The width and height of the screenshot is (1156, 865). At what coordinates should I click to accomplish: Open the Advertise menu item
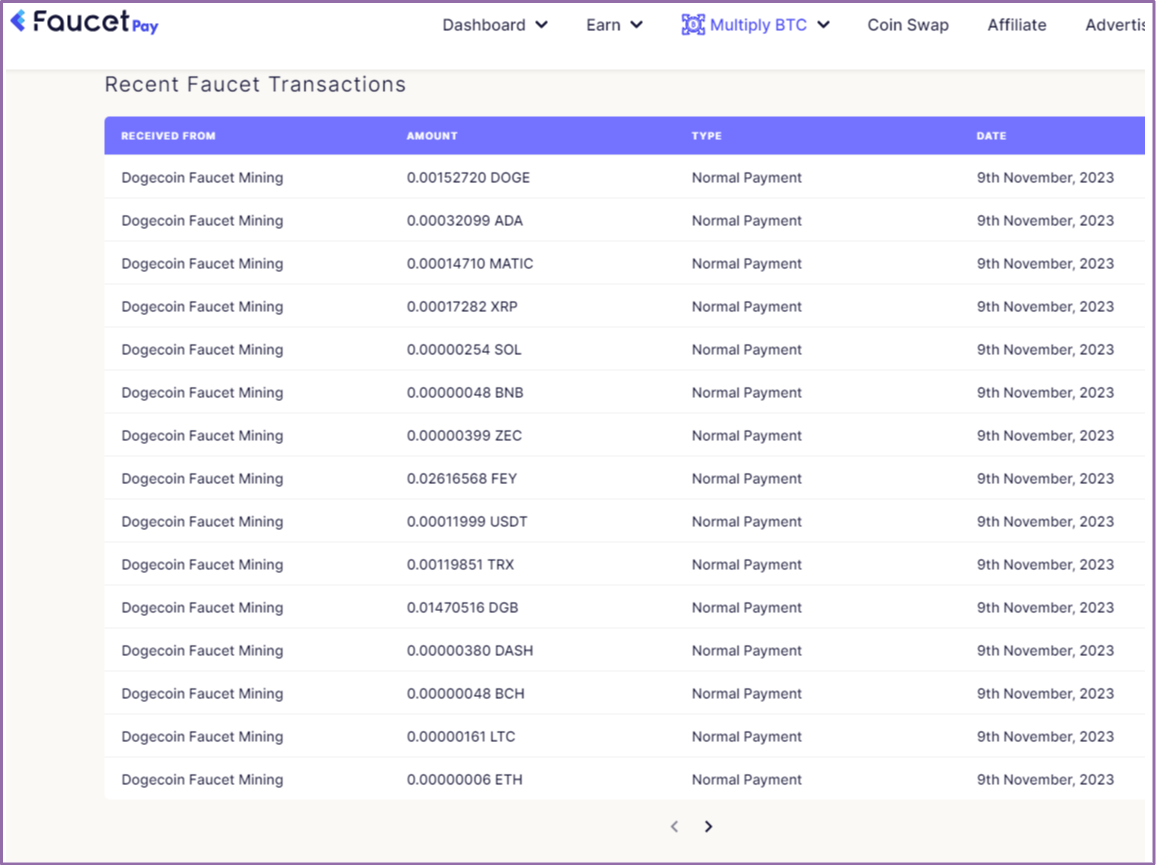tap(1115, 25)
